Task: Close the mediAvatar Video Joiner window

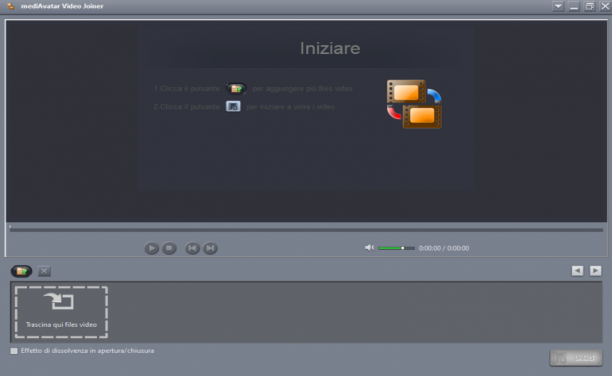Action: 605,6
